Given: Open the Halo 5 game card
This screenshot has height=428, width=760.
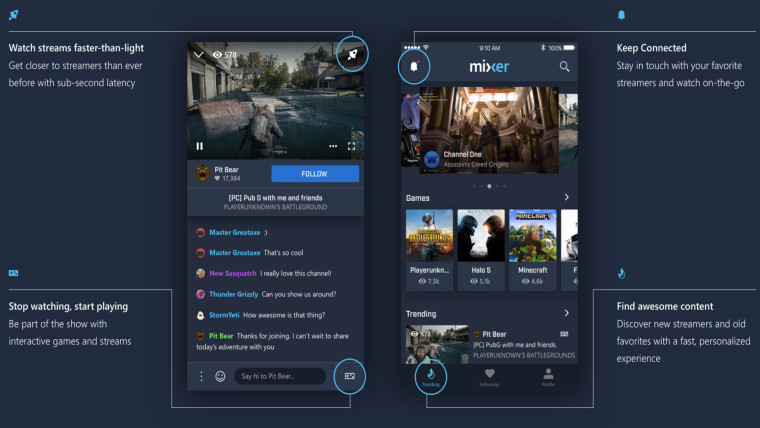Looking at the screenshot, I should tap(481, 250).
